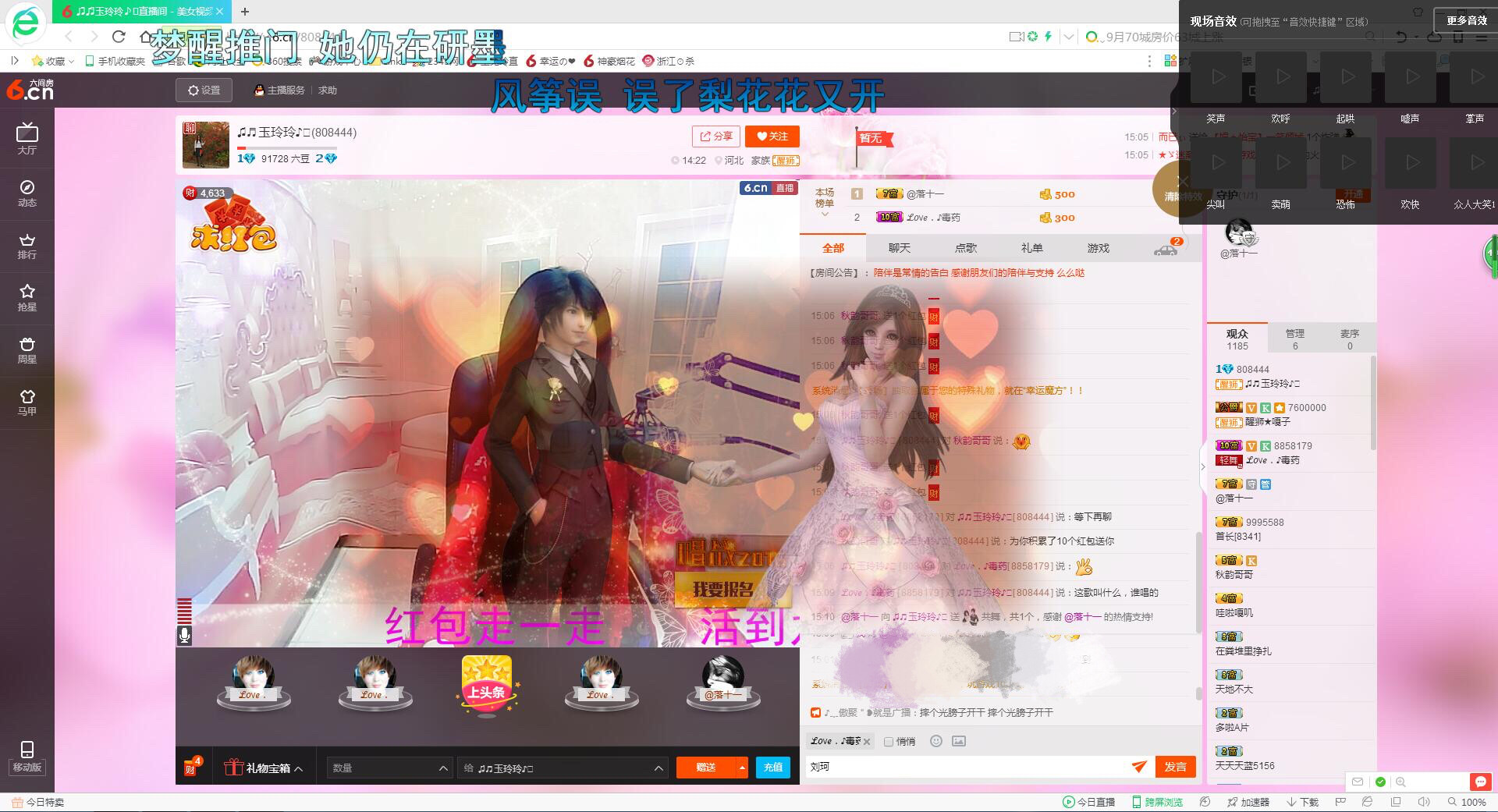
Task: Play the 卖萌 sound effect
Action: point(1283,163)
